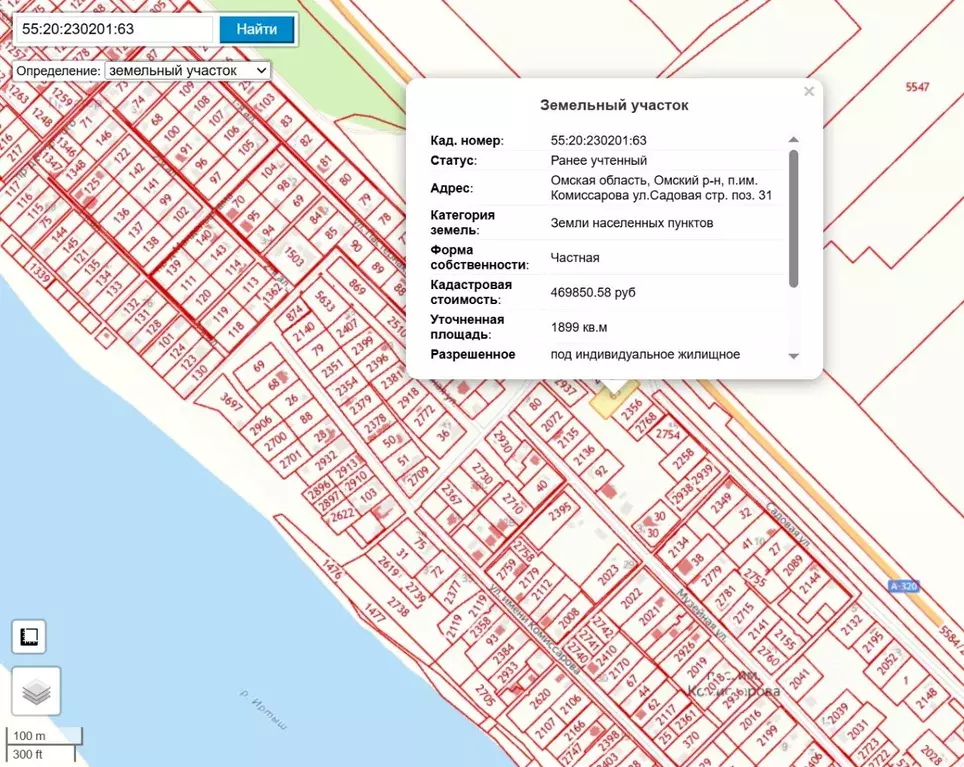Select parcel 5547 on the map
This screenshot has height=767, width=964.
(917, 87)
